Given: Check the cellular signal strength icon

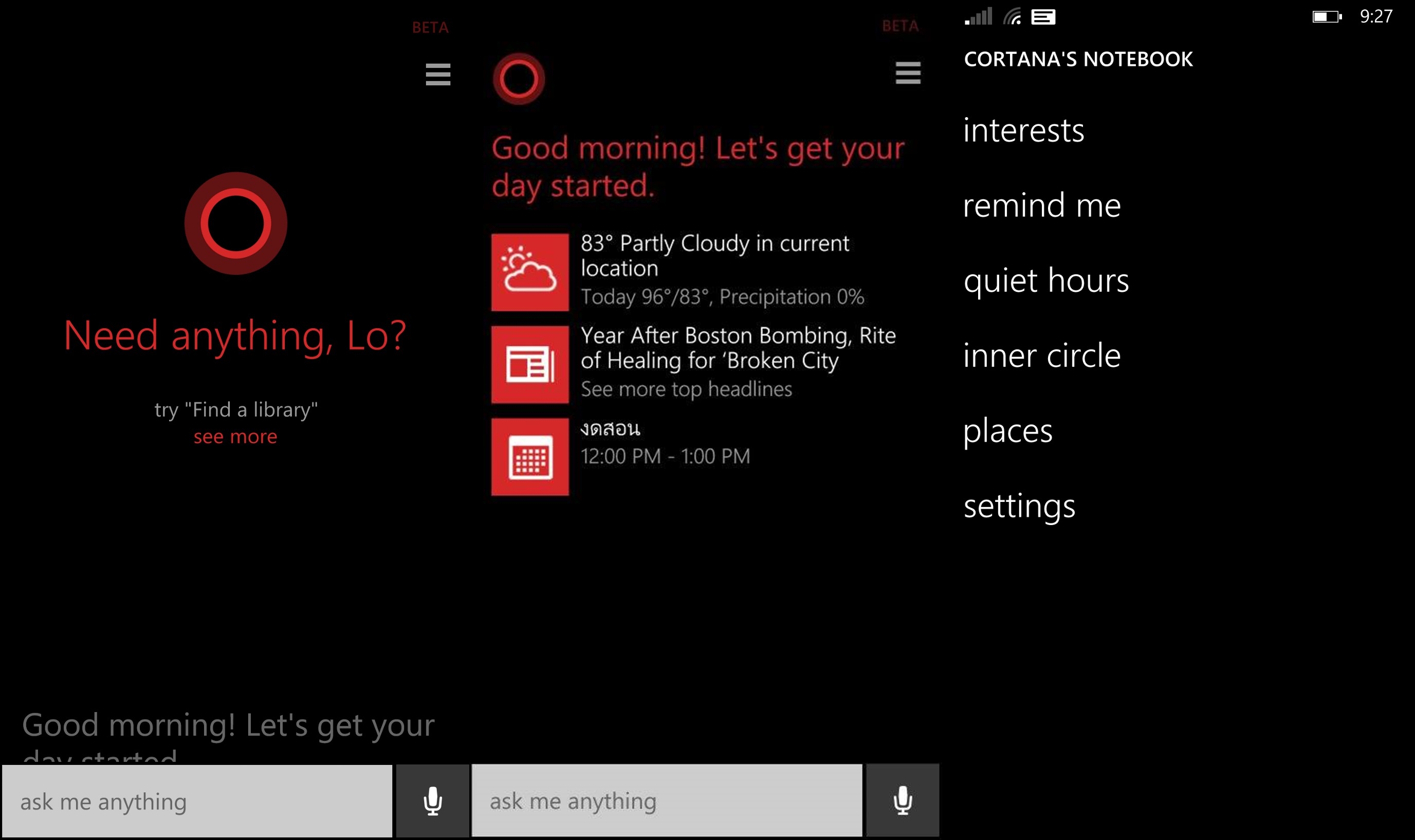Looking at the screenshot, I should [979, 16].
